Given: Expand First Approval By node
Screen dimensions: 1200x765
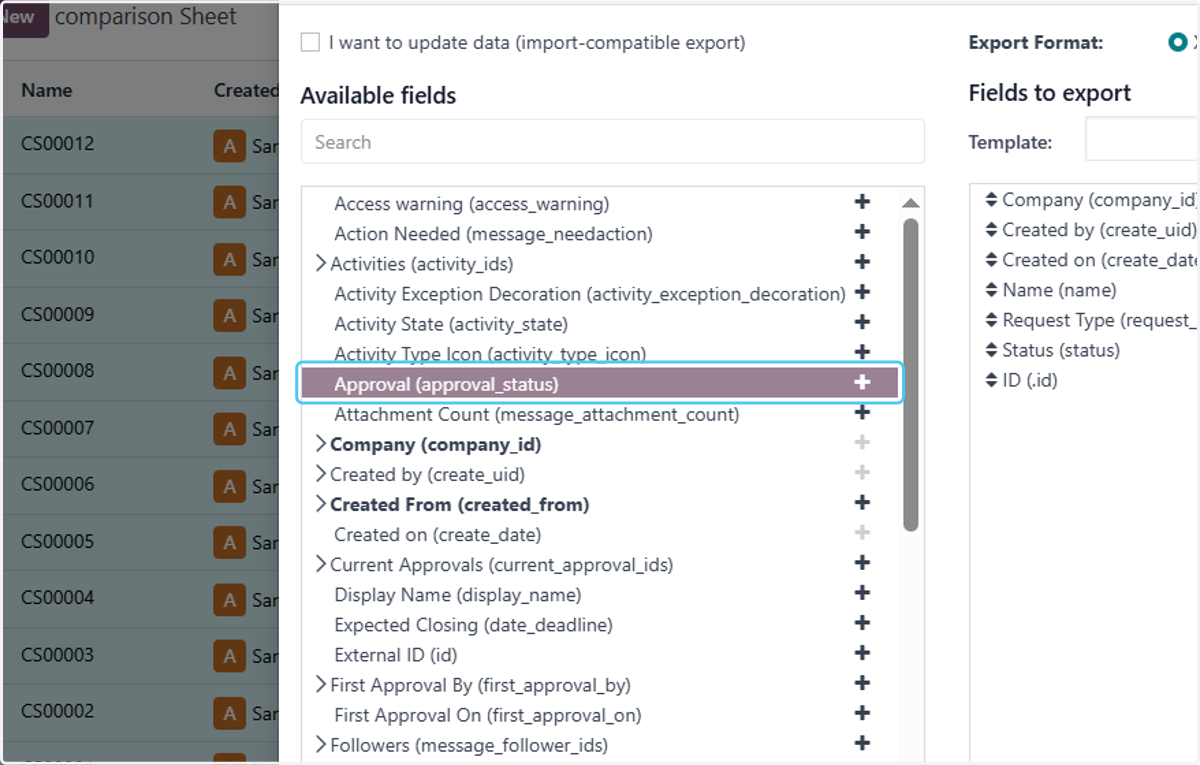Looking at the screenshot, I should [321, 685].
